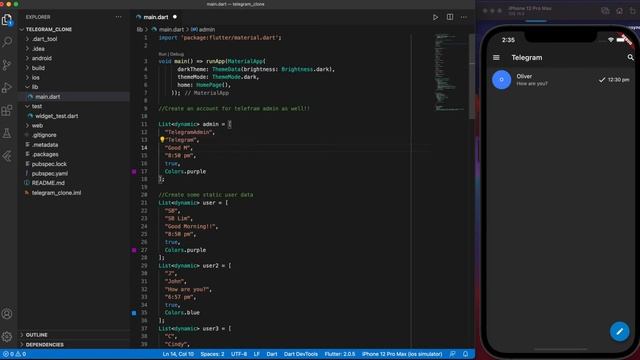Open widget_test.dart in file tree
Screen dimensions: 640x360
tap(56, 116)
